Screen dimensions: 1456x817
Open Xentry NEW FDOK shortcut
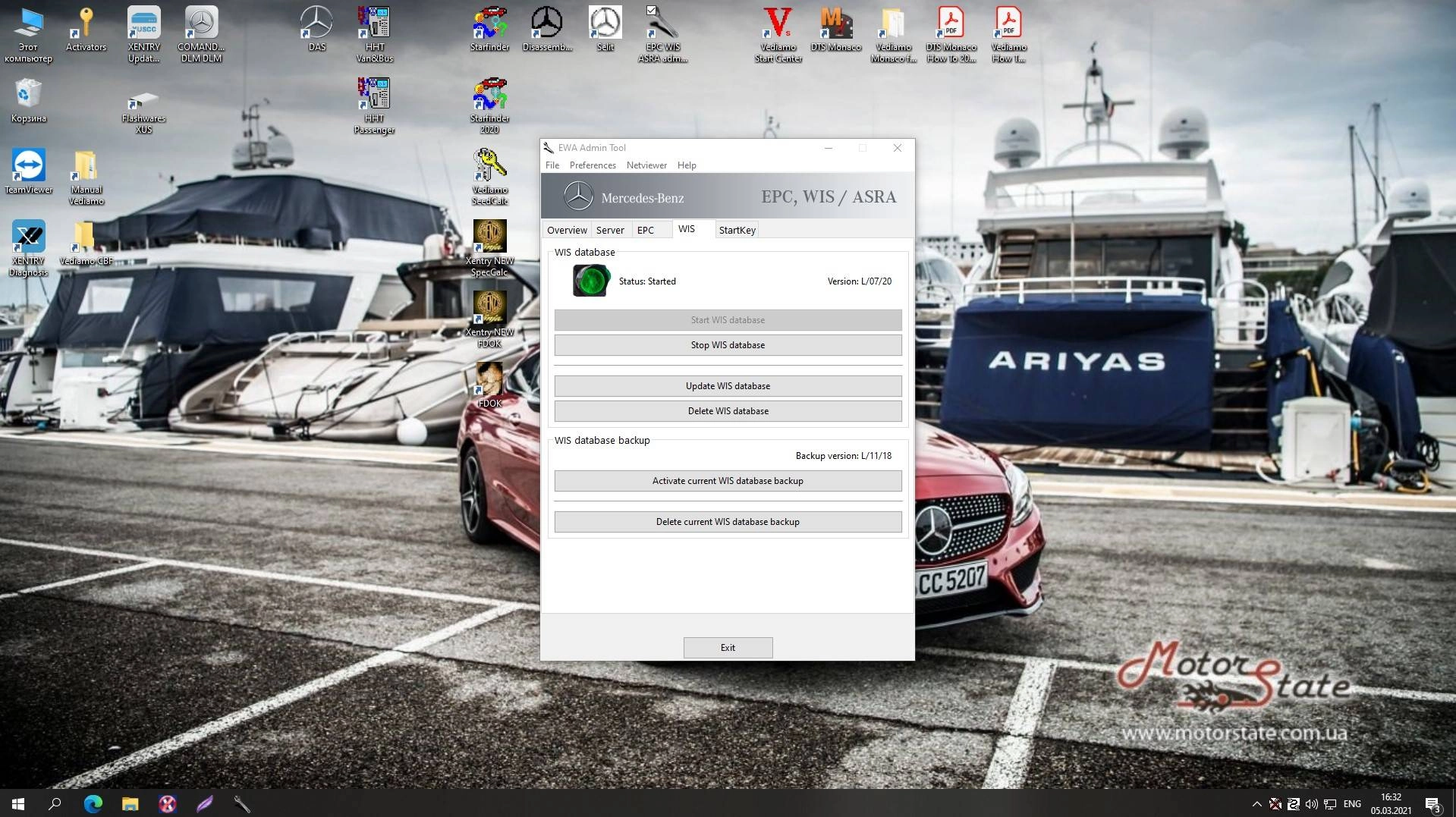tap(489, 319)
